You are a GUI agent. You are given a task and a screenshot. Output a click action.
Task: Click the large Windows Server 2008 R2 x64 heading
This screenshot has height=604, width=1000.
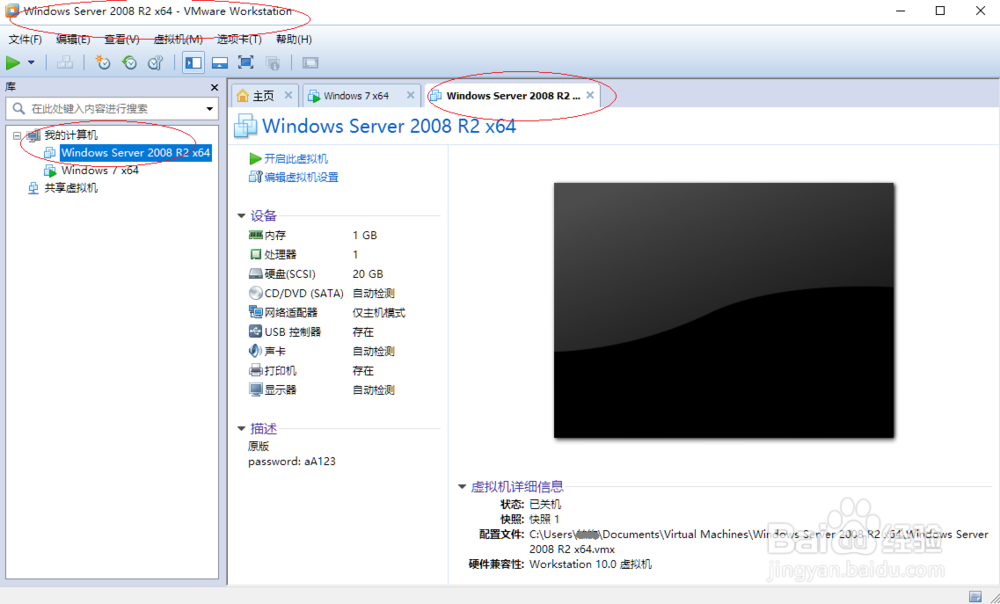coord(389,126)
